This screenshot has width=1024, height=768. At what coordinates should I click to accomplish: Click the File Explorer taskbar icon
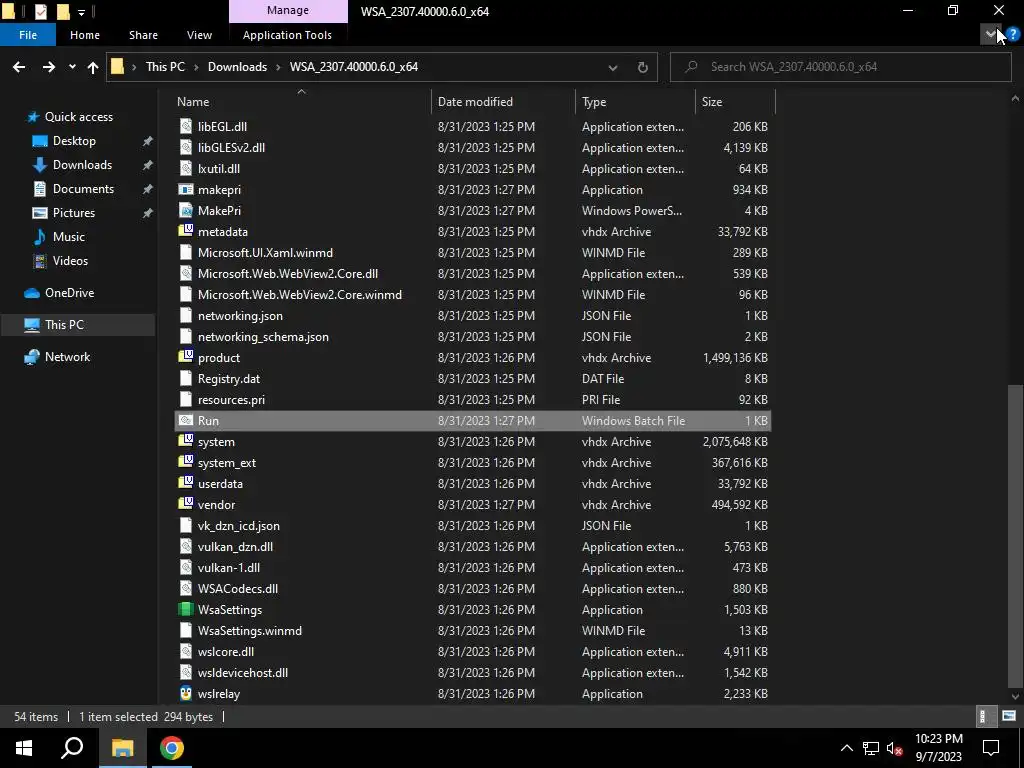click(122, 748)
